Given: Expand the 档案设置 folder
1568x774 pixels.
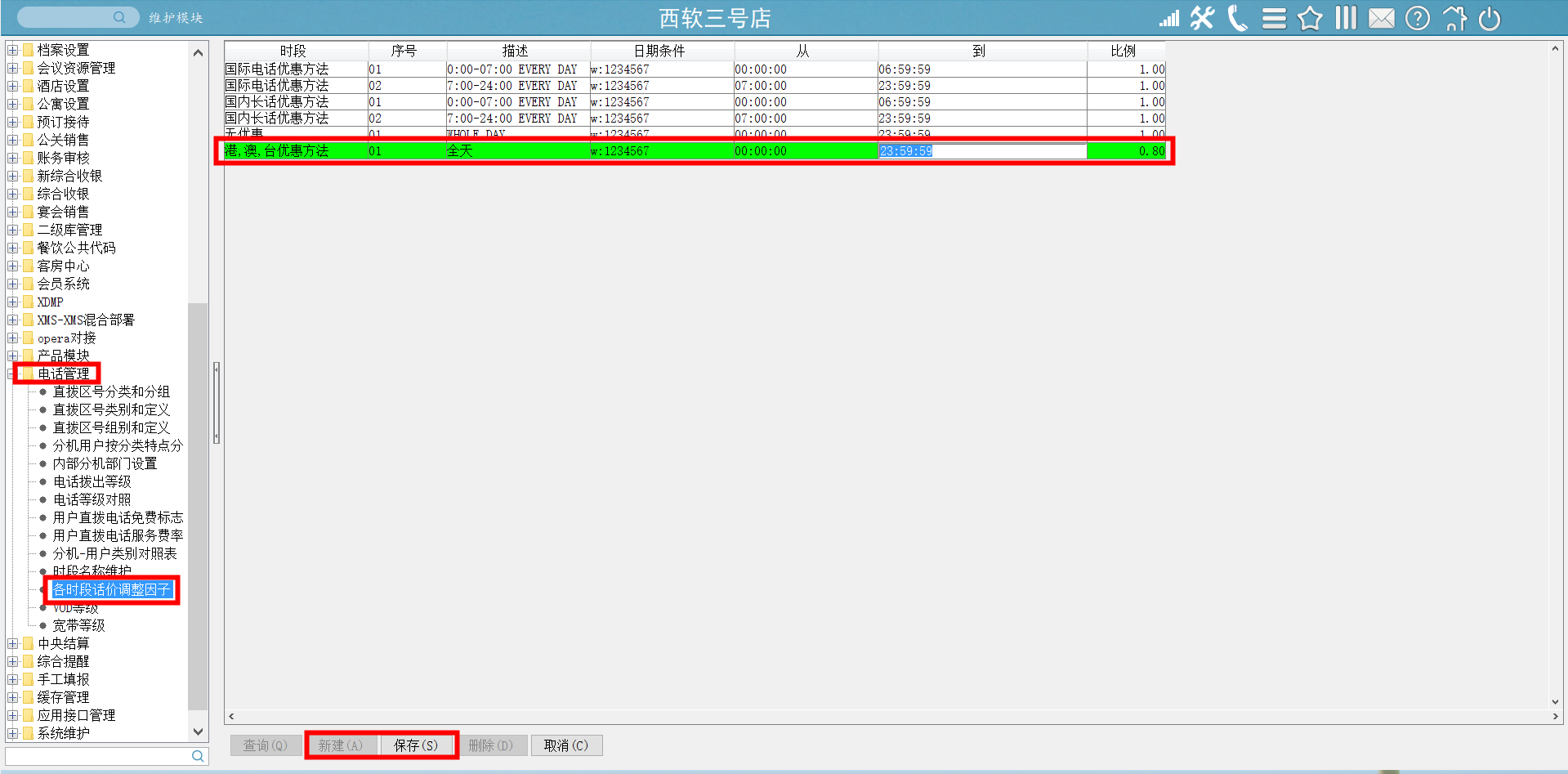Looking at the screenshot, I should click(13, 50).
